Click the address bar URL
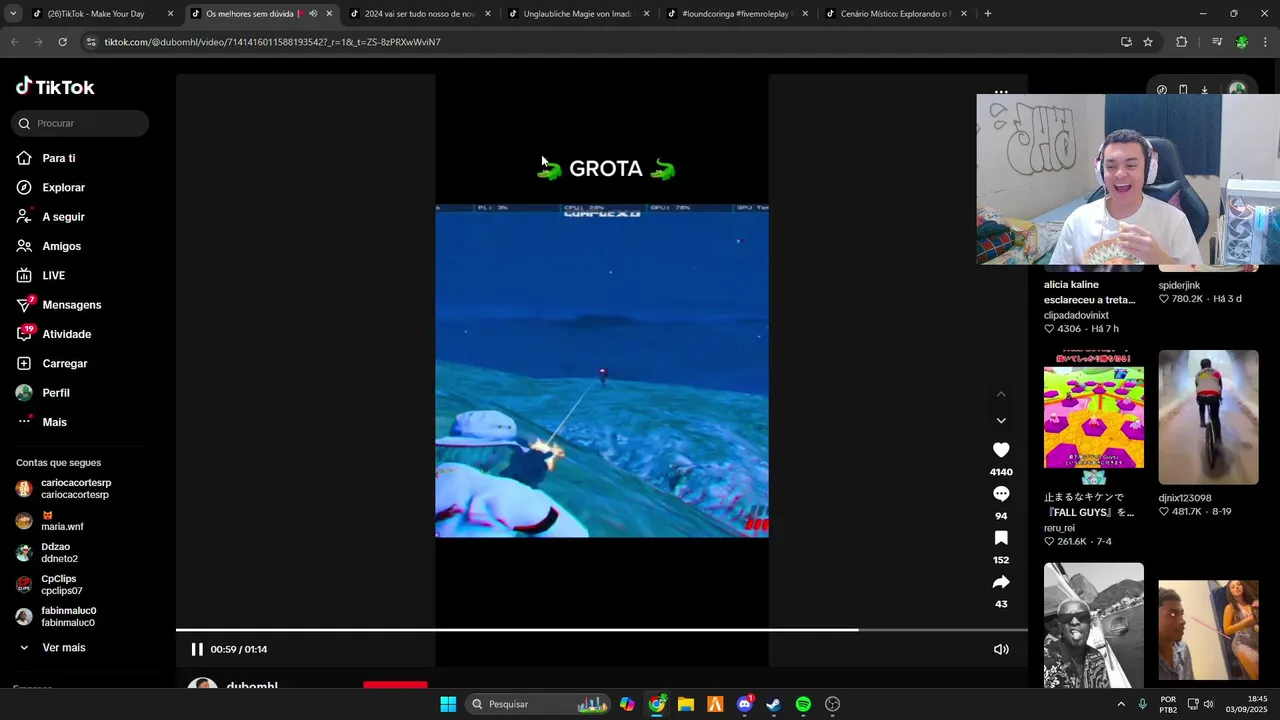 [272, 42]
